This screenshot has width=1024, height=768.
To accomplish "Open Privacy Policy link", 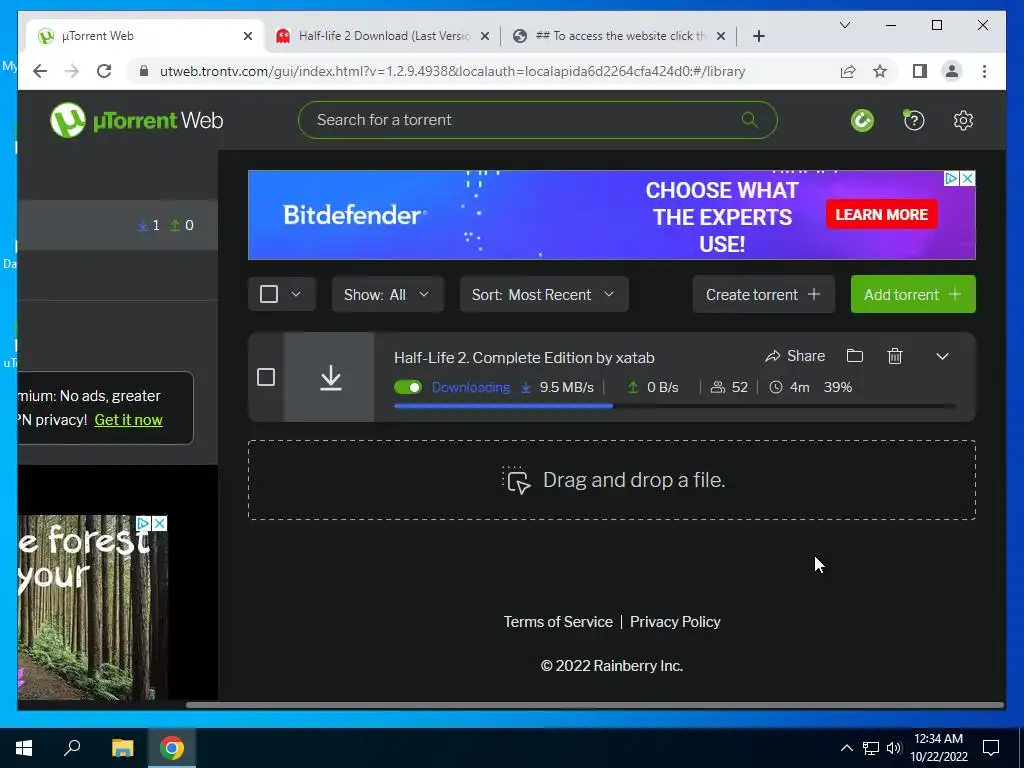I will (675, 622).
